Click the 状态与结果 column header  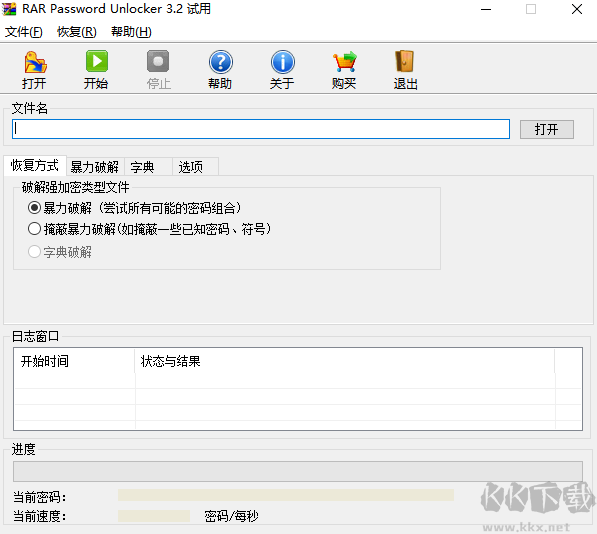(345, 361)
